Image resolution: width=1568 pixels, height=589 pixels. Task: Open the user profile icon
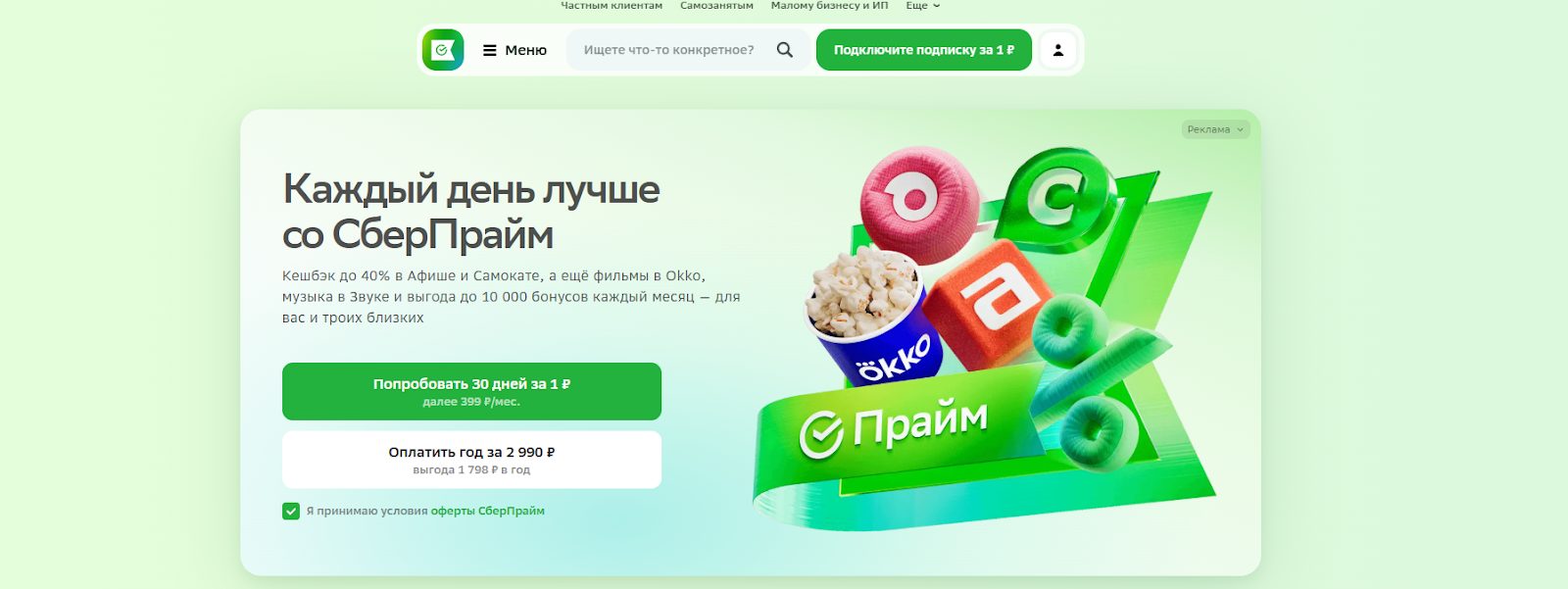[x=1058, y=50]
